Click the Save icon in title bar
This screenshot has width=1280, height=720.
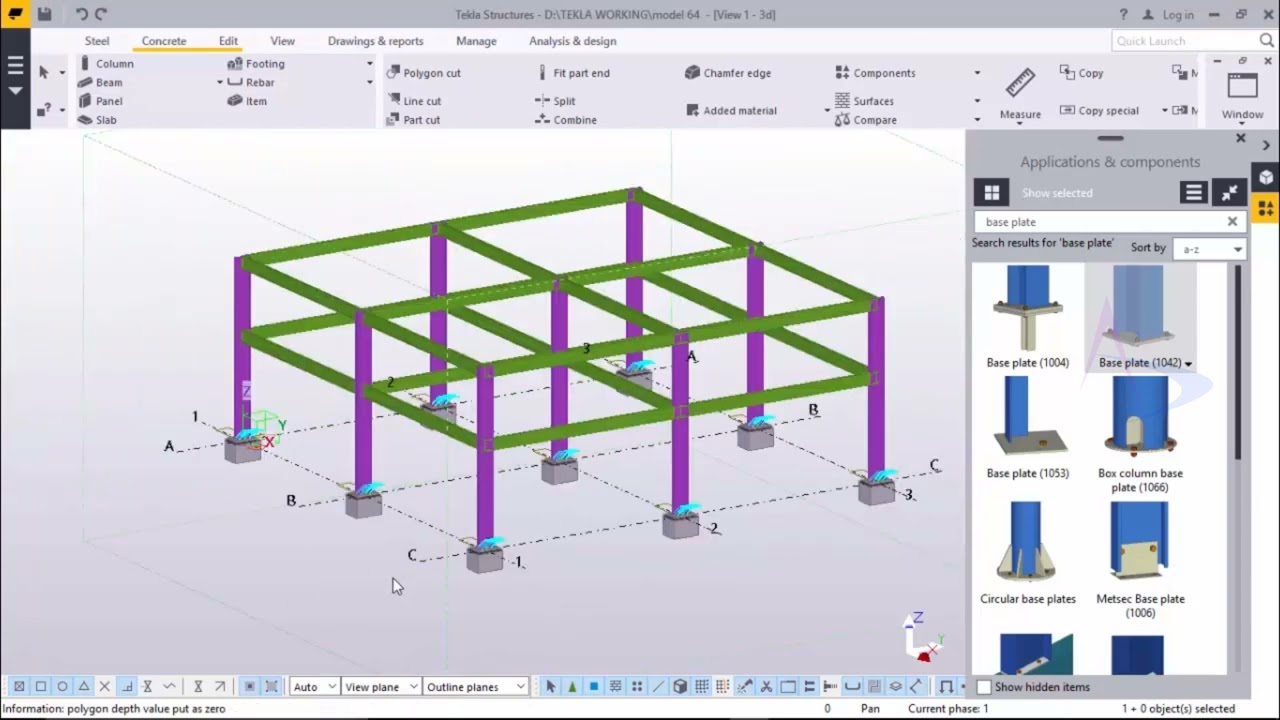click(45, 14)
